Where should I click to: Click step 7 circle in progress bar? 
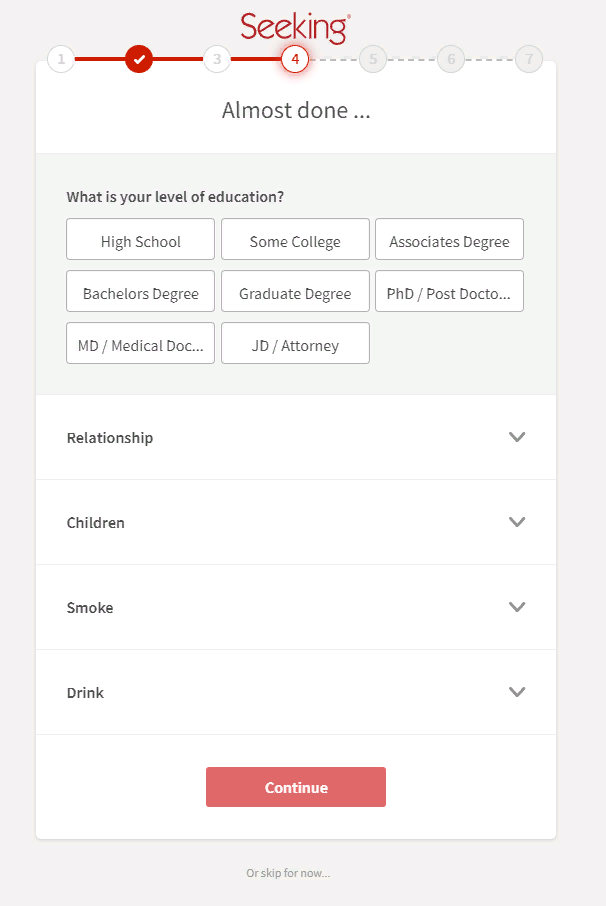pos(529,59)
